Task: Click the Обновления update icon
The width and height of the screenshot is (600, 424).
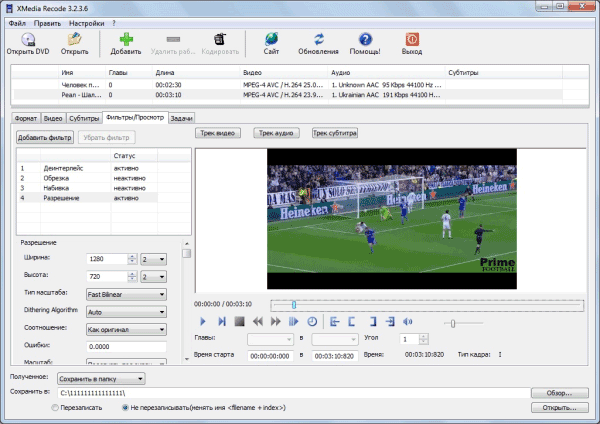Action: click(319, 39)
